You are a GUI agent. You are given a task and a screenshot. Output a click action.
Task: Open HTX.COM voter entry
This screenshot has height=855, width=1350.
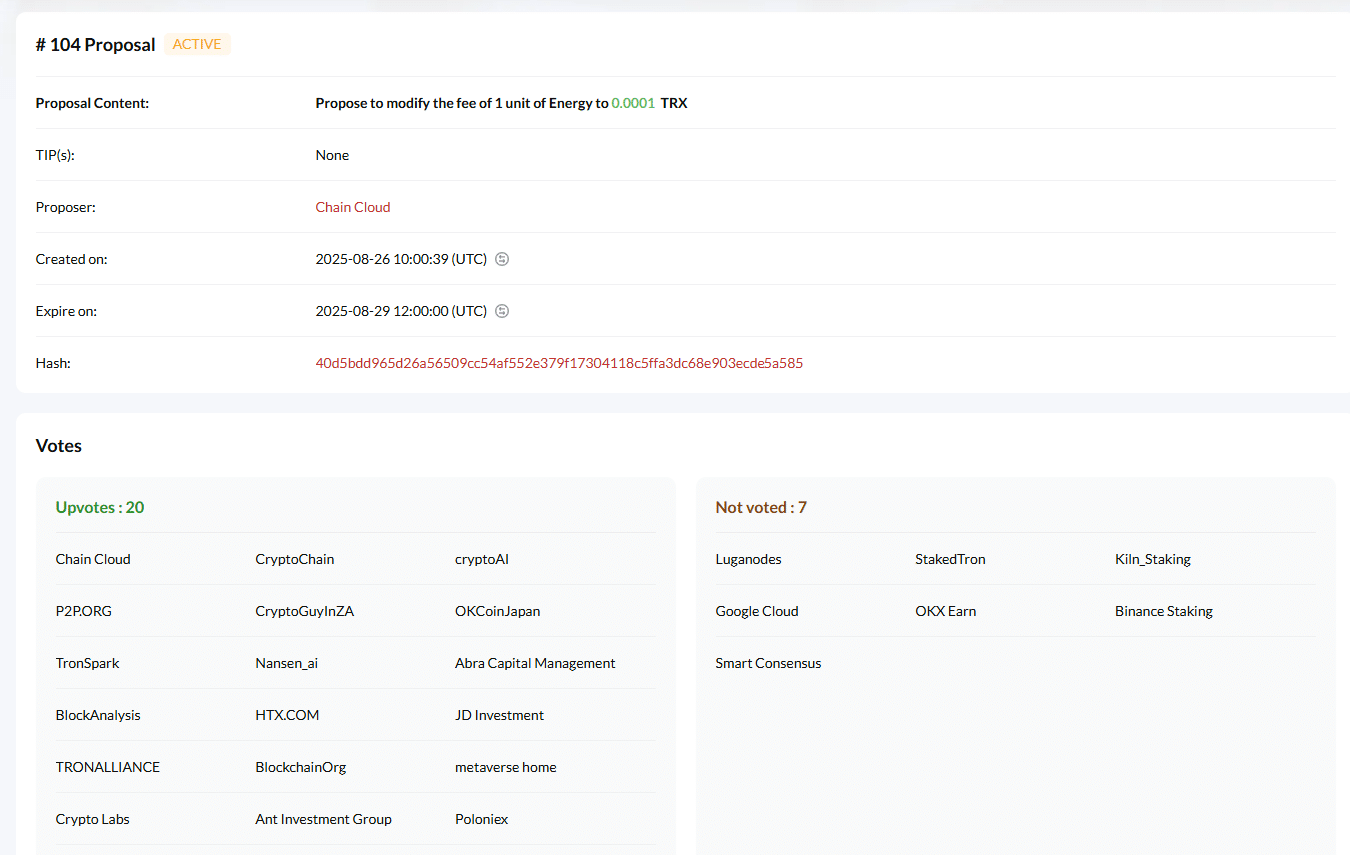(287, 715)
